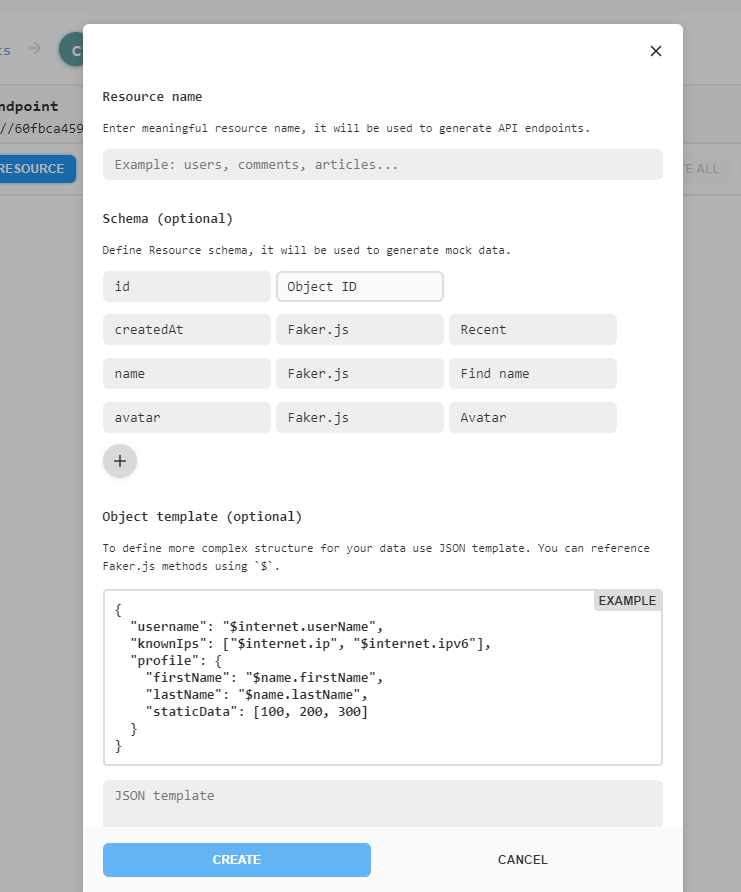
Task: Edit the createdAt field name
Action: click(x=186, y=330)
